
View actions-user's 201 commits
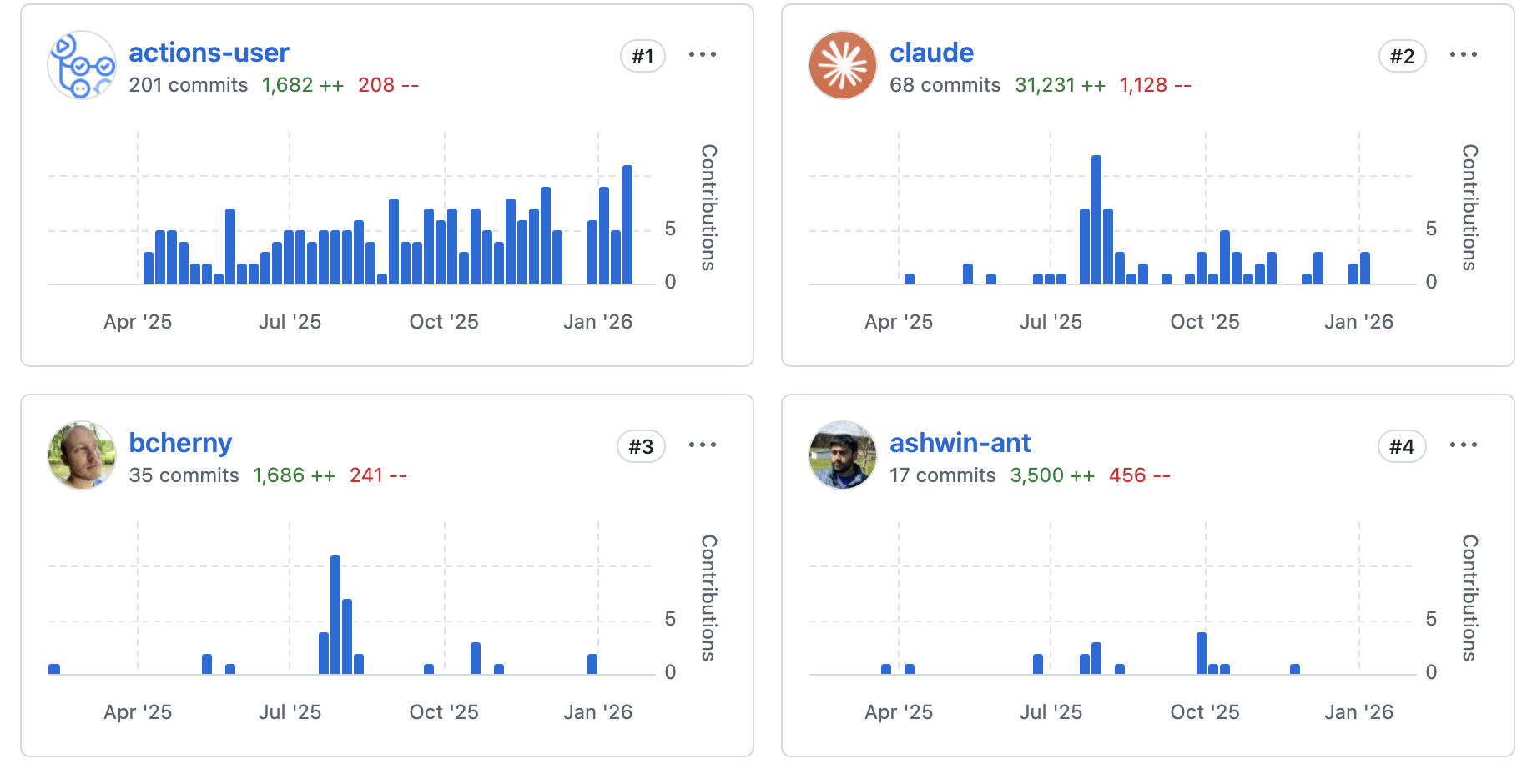[188, 85]
